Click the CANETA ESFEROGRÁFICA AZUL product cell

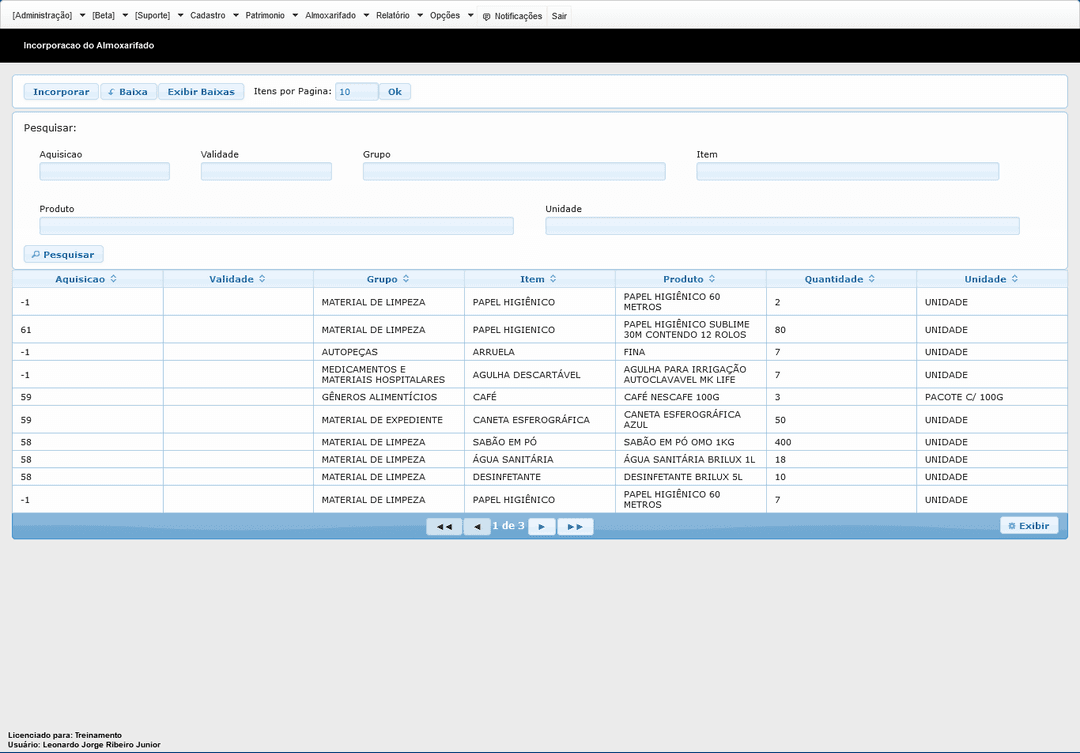pos(691,420)
